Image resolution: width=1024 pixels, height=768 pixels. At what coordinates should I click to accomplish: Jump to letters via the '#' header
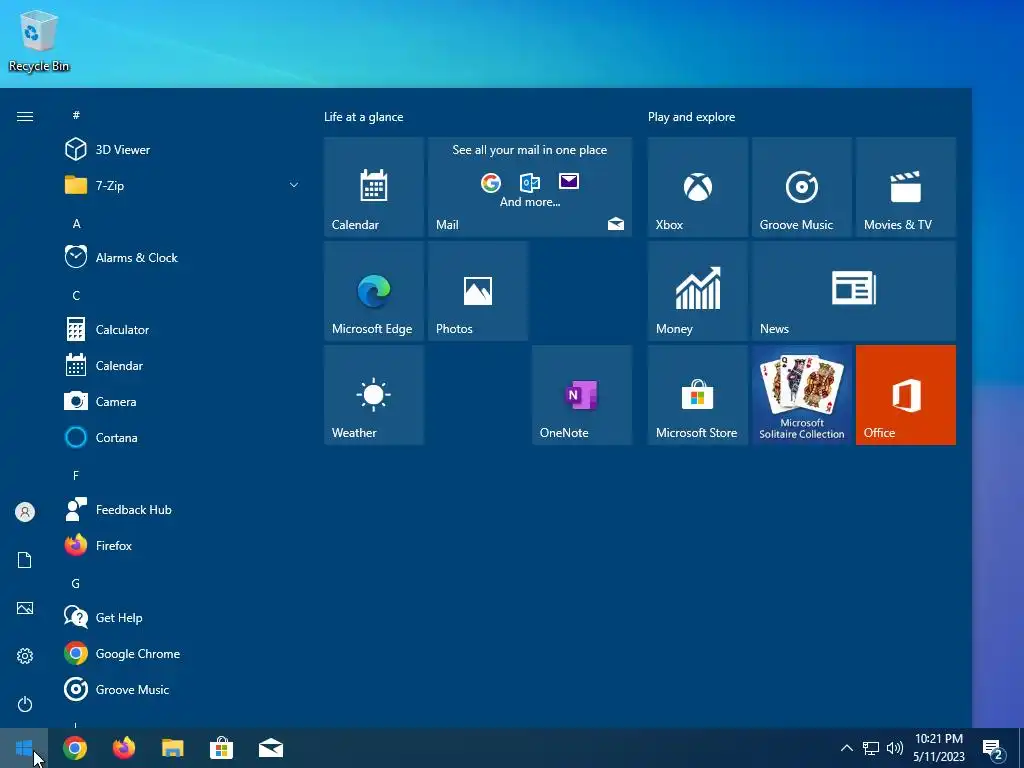point(76,115)
